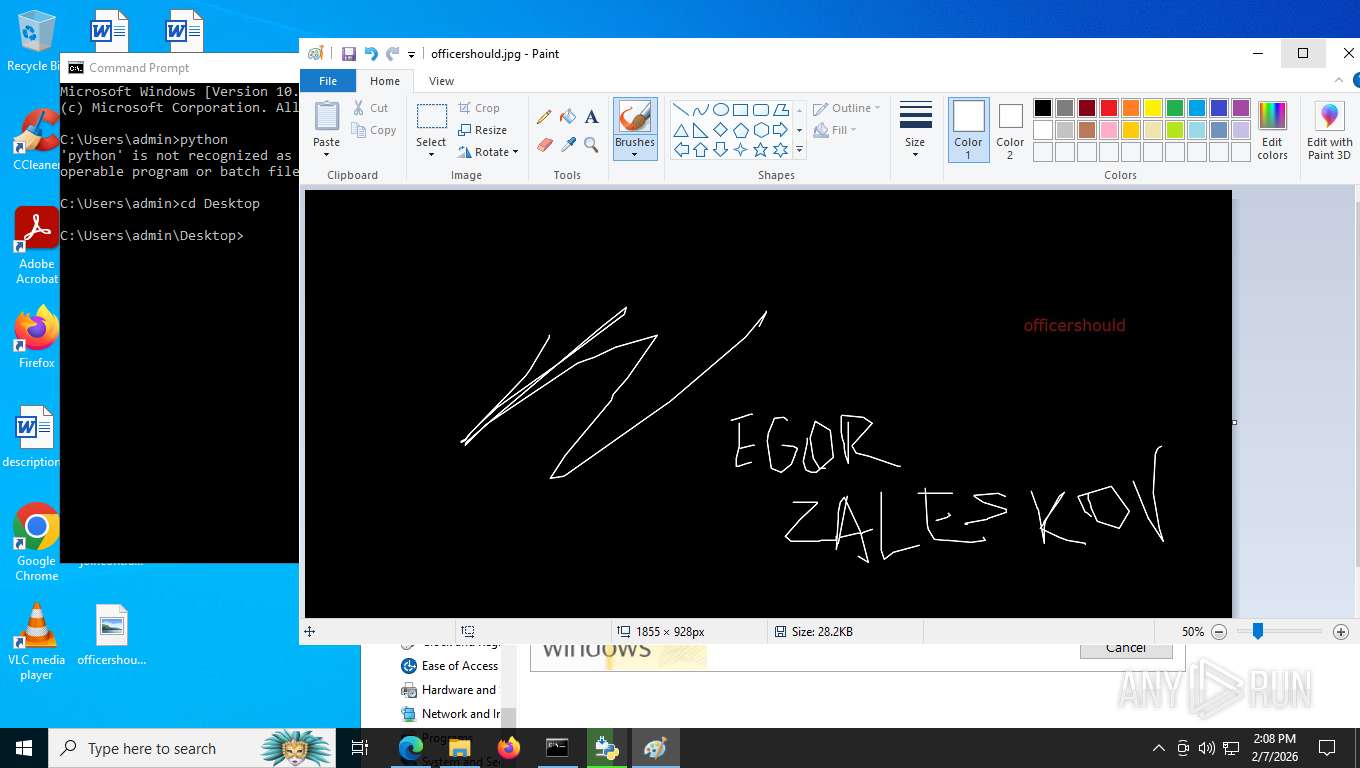This screenshot has height=768, width=1360.
Task: Click the Brushes tool icon
Action: [x=635, y=118]
